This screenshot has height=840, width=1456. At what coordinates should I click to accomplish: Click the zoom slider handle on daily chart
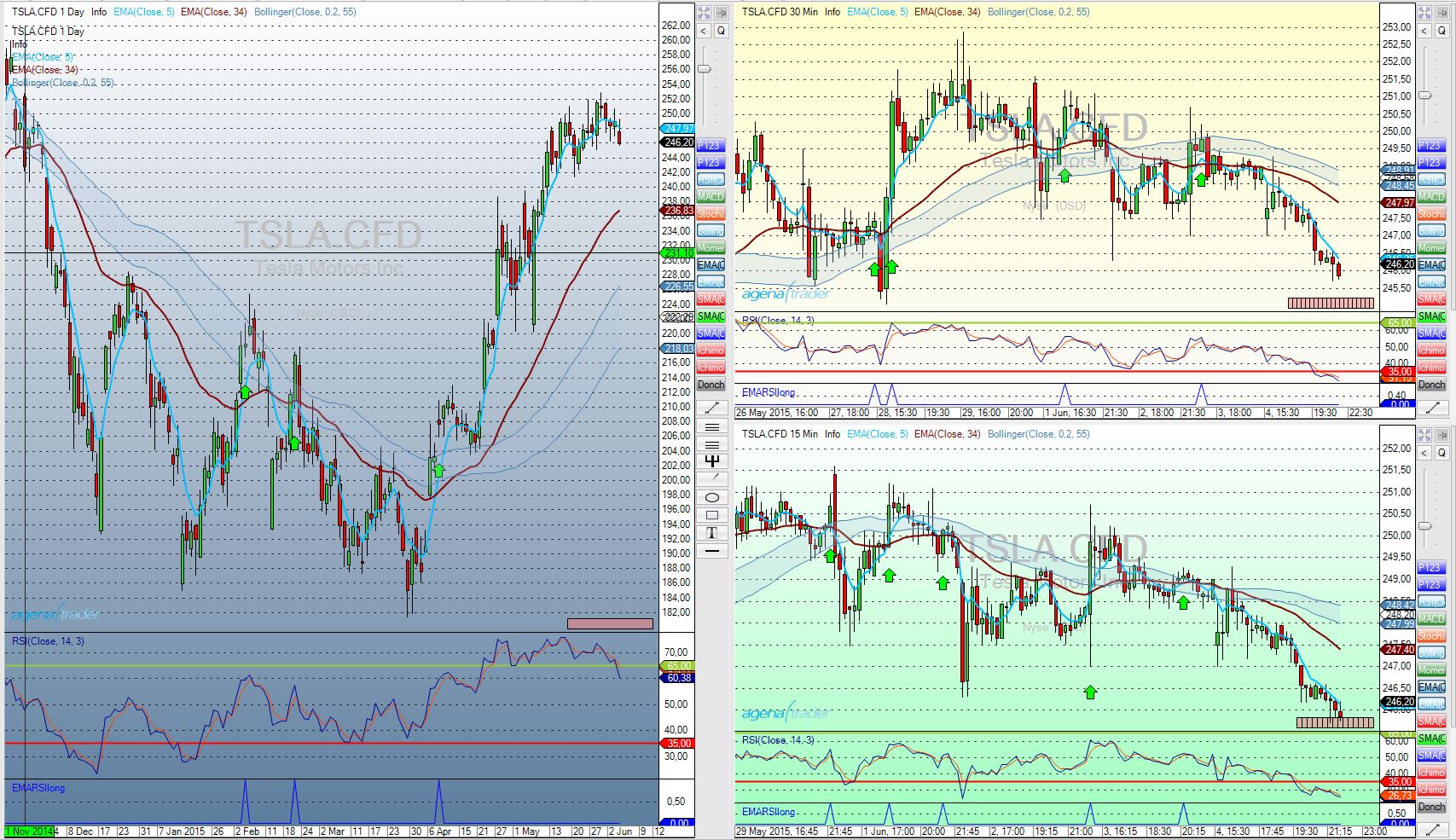click(705, 69)
